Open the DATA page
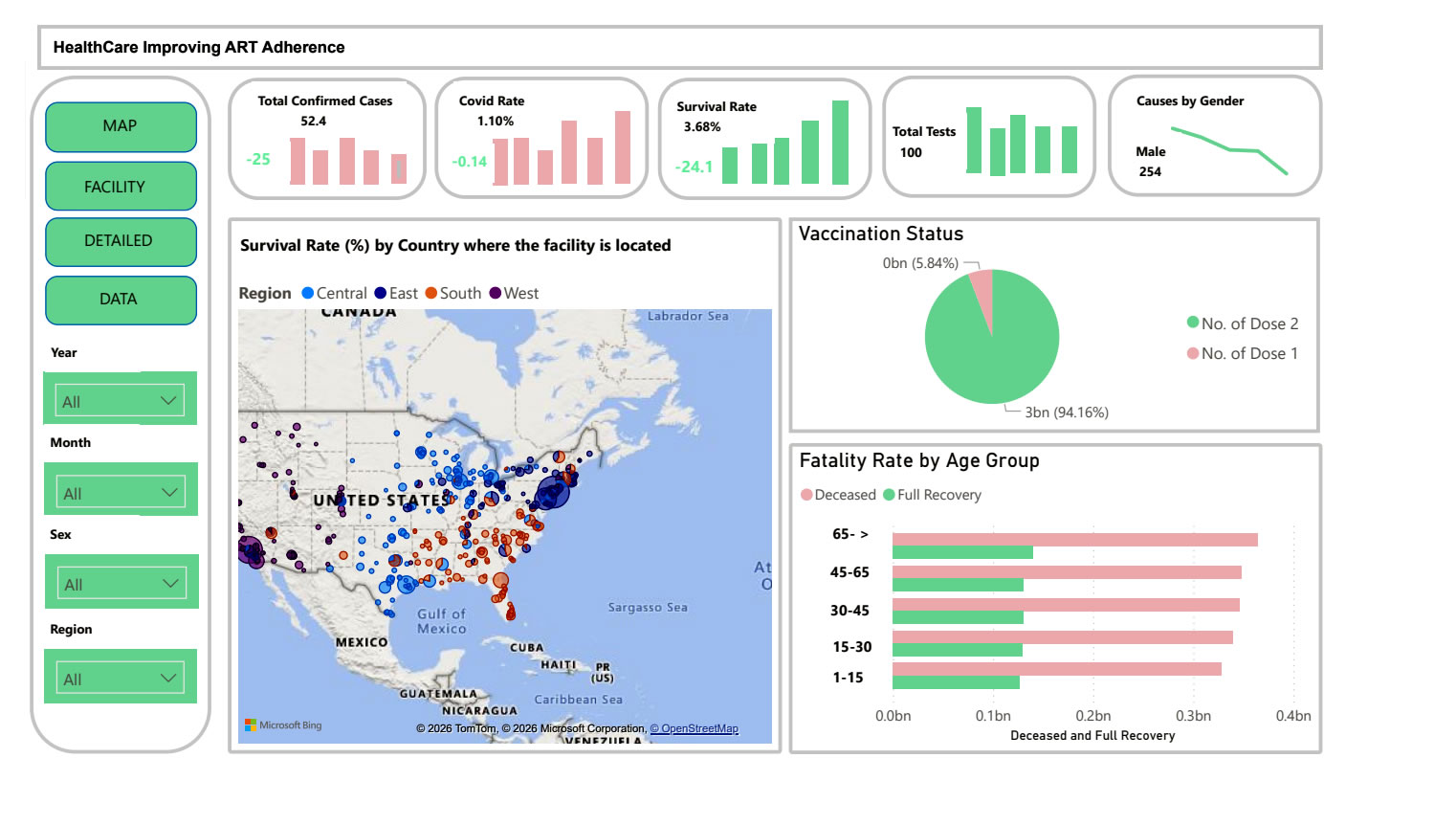1456x825 pixels. (x=121, y=300)
